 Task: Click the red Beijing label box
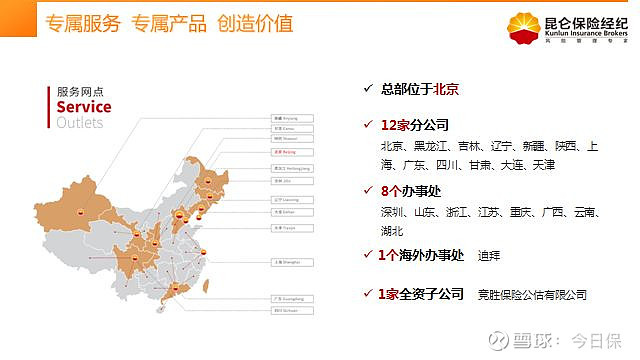(x=292, y=152)
